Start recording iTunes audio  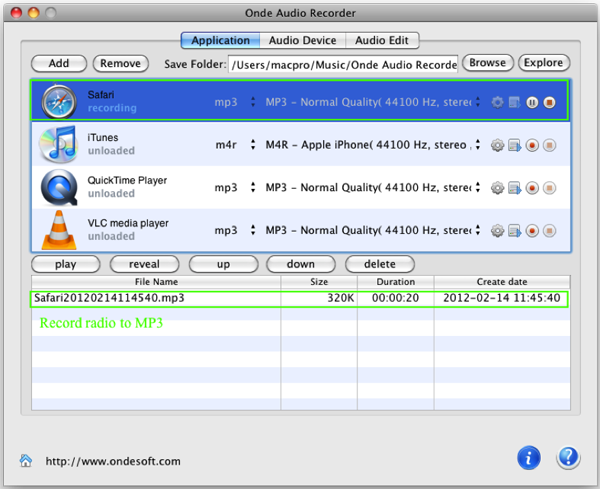point(532,145)
